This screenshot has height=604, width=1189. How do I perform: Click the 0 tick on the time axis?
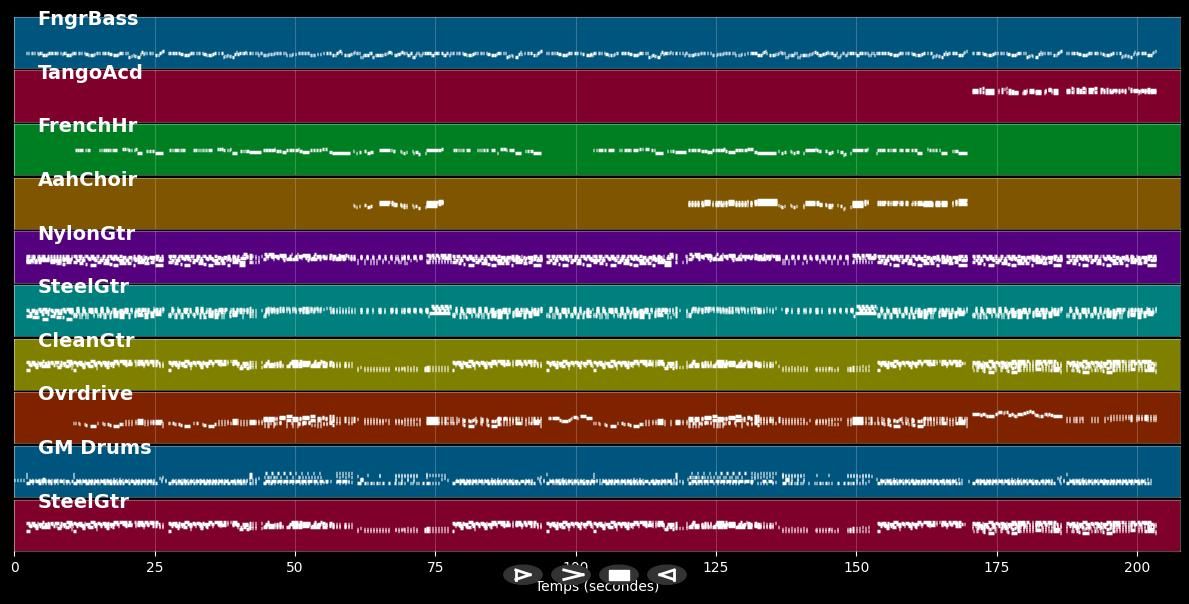(x=14, y=567)
